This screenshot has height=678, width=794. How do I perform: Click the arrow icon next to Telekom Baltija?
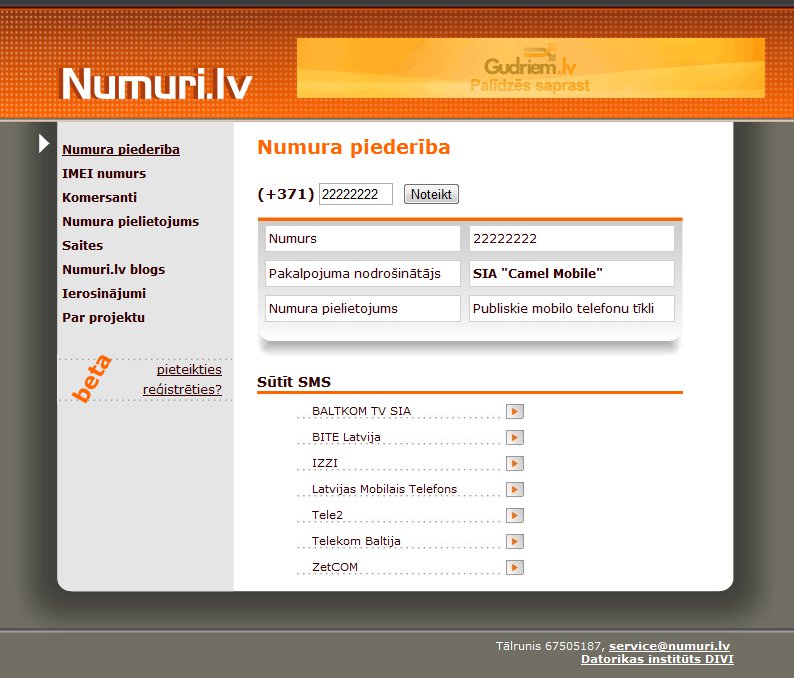pos(514,541)
